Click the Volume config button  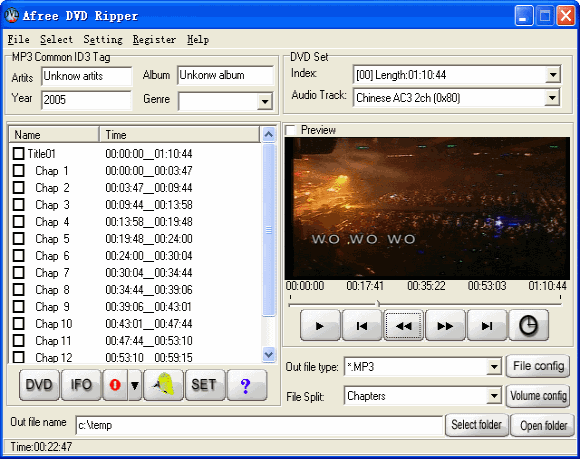(538, 396)
